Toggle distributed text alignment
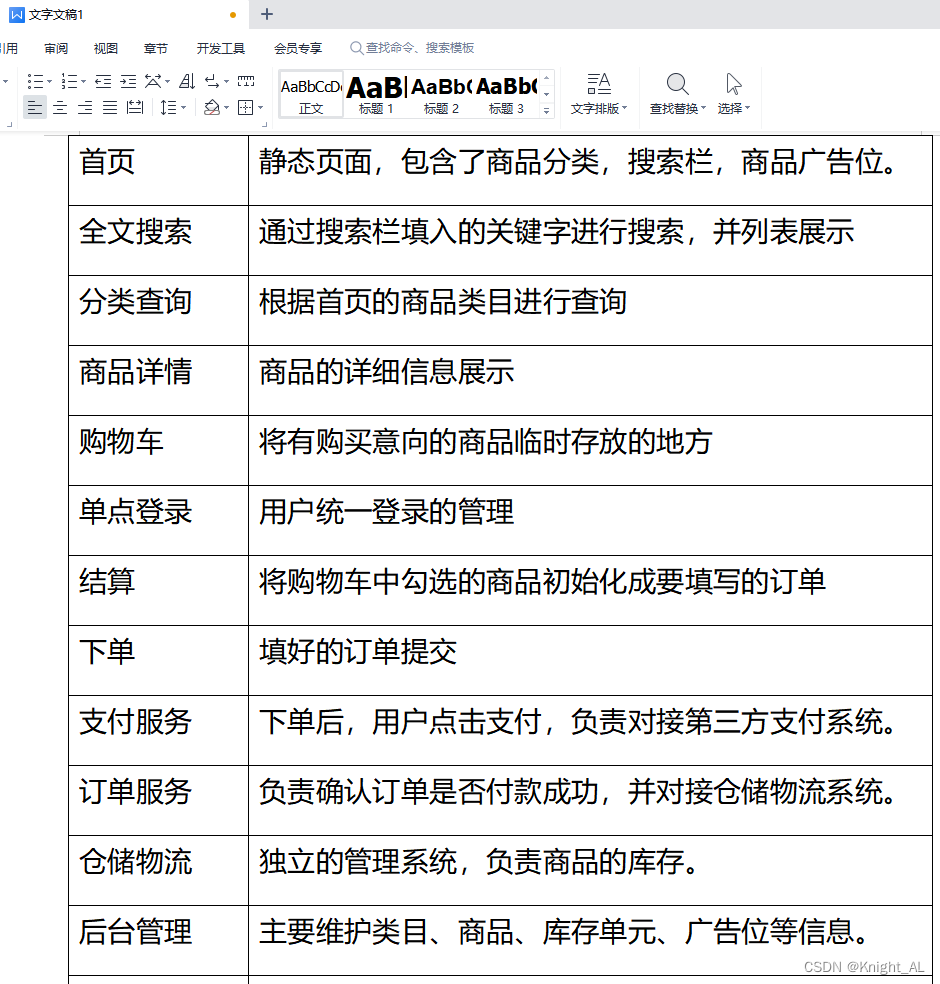Screen dimensions: 940x984 (x=135, y=108)
